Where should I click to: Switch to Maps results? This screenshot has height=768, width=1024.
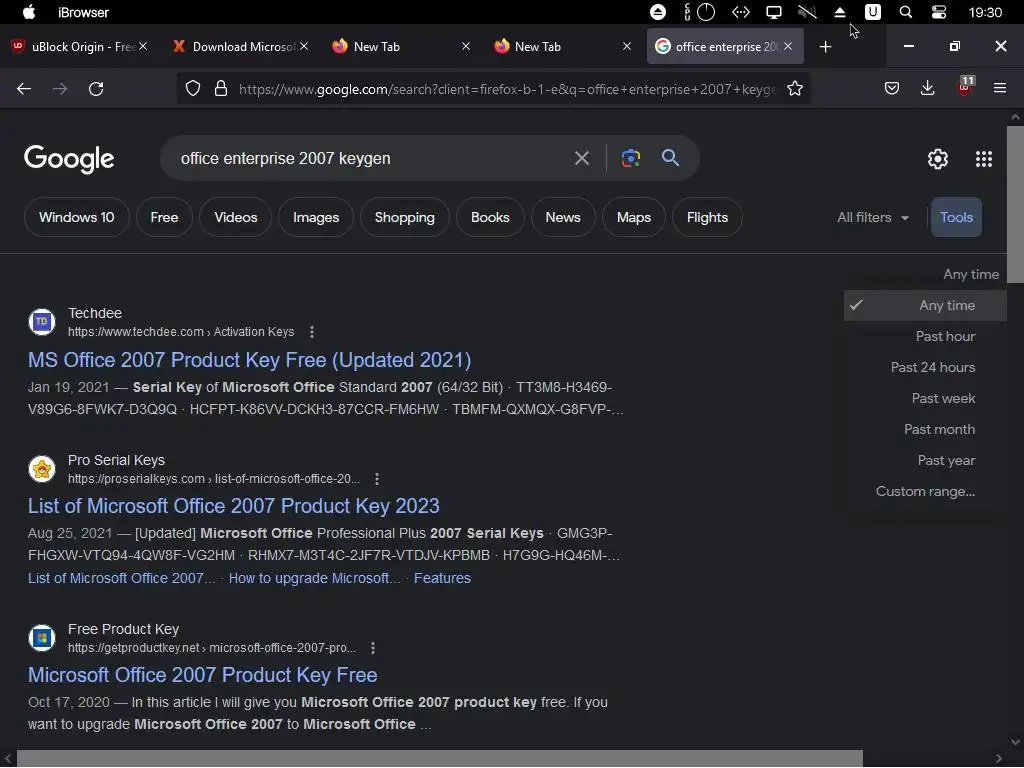click(x=633, y=217)
